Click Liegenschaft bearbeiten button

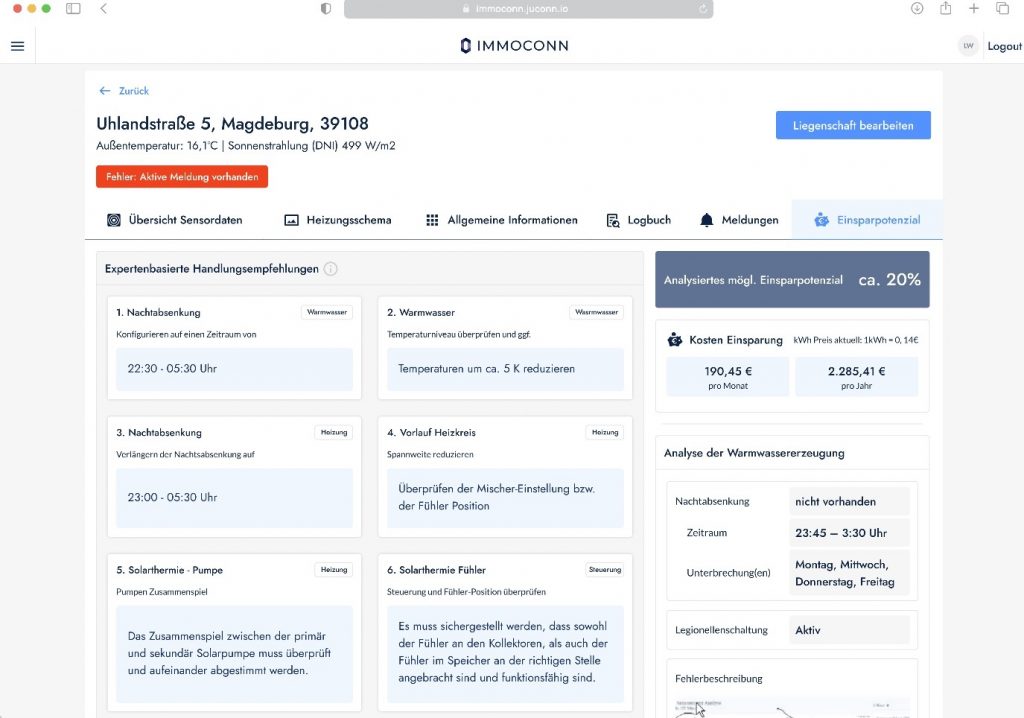(x=852, y=126)
